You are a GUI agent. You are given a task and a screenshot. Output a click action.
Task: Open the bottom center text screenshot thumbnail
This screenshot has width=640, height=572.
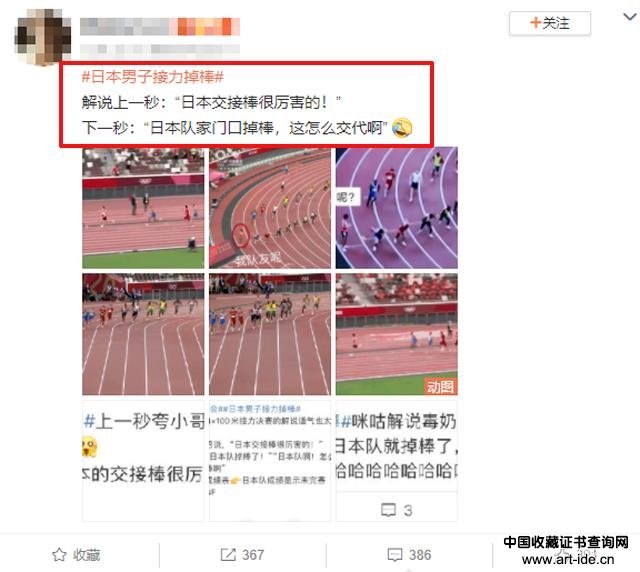click(x=270, y=461)
